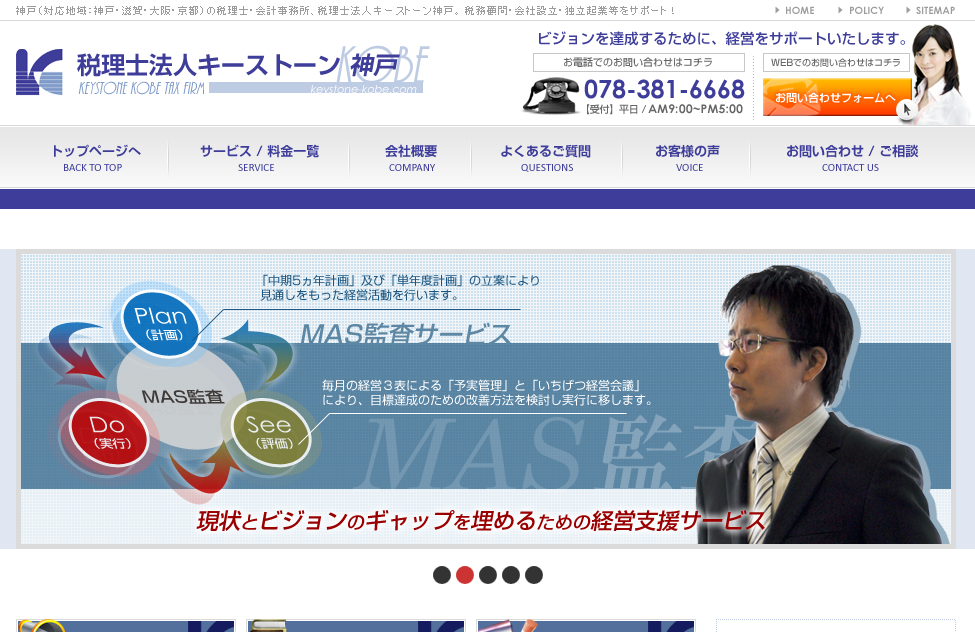Image resolution: width=975 pixels, height=632 pixels.
Task: Select the first carousel navigation dot
Action: click(x=441, y=574)
